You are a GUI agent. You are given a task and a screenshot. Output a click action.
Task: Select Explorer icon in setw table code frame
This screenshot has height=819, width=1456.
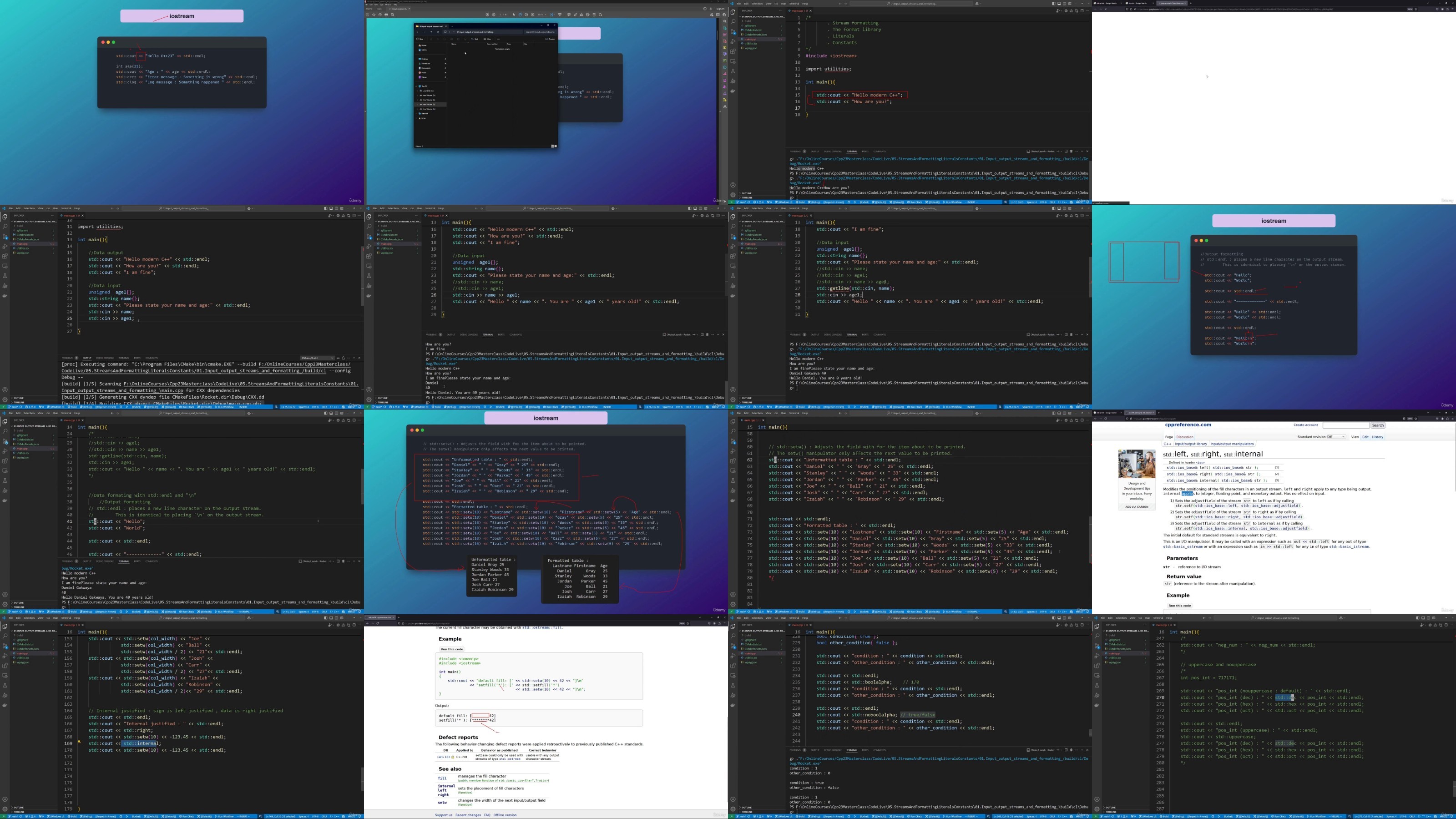coord(733,421)
